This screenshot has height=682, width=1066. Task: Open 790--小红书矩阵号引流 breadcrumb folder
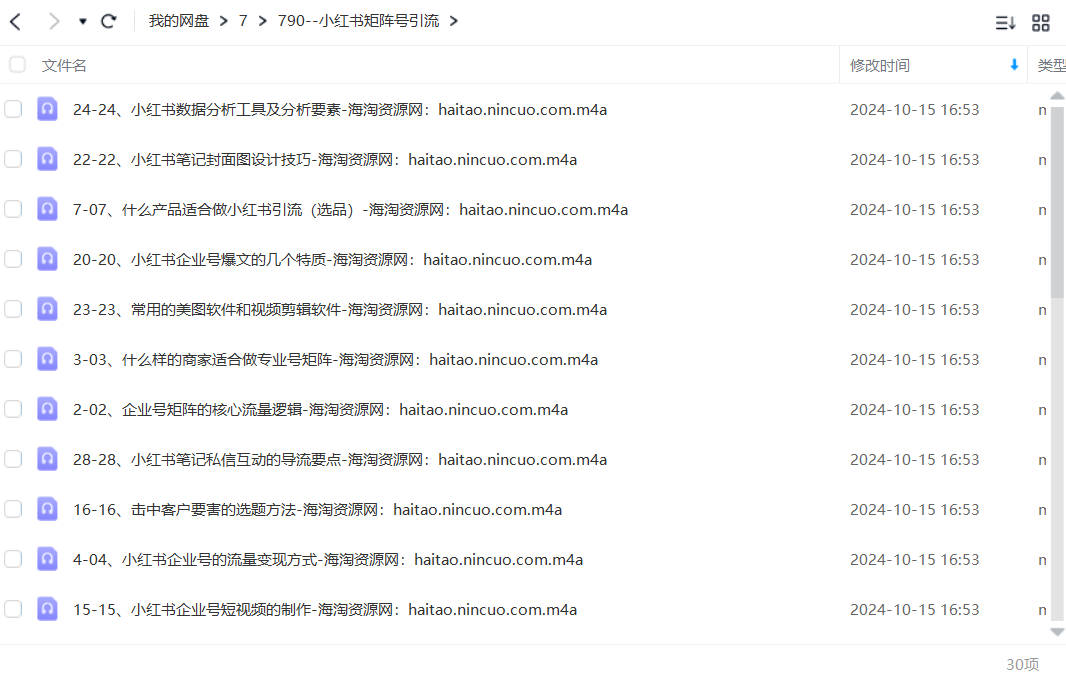click(x=358, y=21)
